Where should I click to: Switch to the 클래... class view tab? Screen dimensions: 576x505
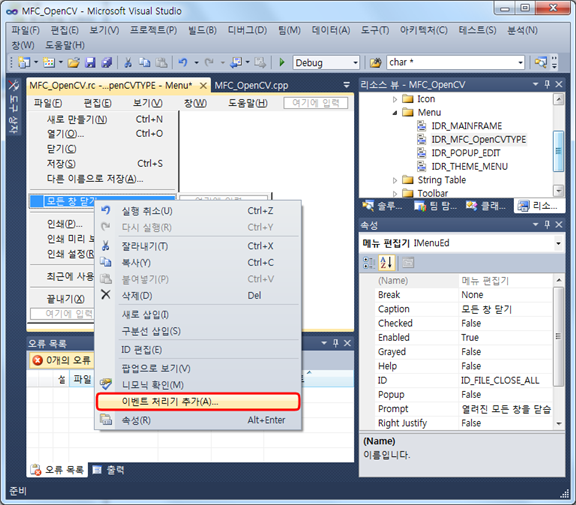click(x=486, y=206)
